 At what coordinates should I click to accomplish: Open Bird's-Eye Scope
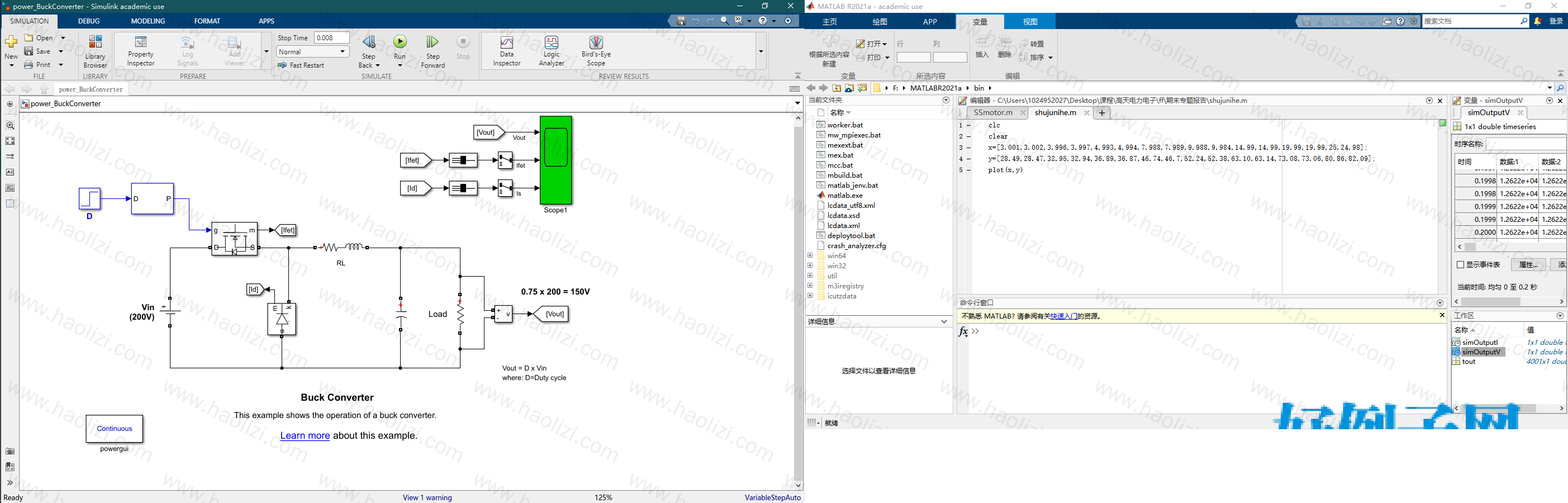click(x=596, y=51)
